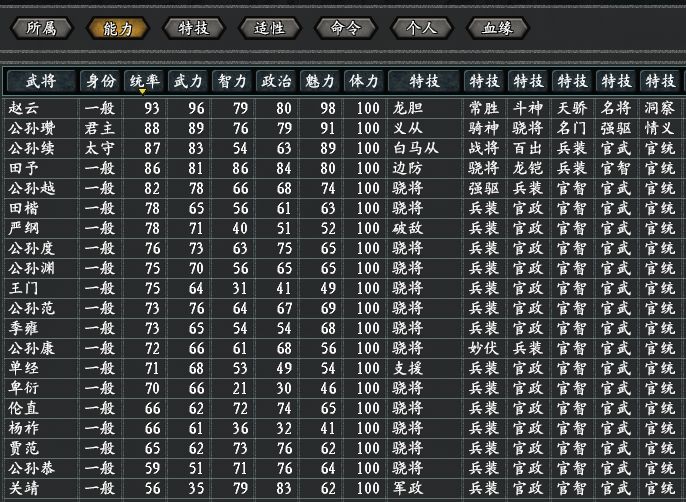Select general 公孙度 row

[343, 249]
